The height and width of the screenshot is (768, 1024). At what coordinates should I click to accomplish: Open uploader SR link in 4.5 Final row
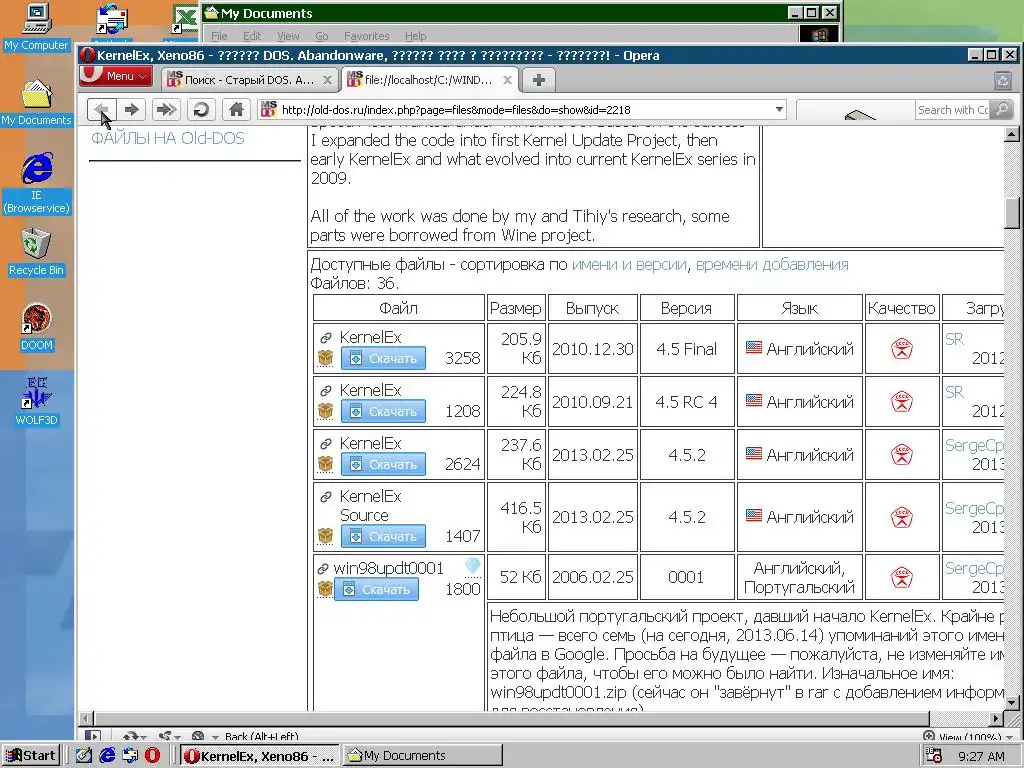click(x=954, y=339)
